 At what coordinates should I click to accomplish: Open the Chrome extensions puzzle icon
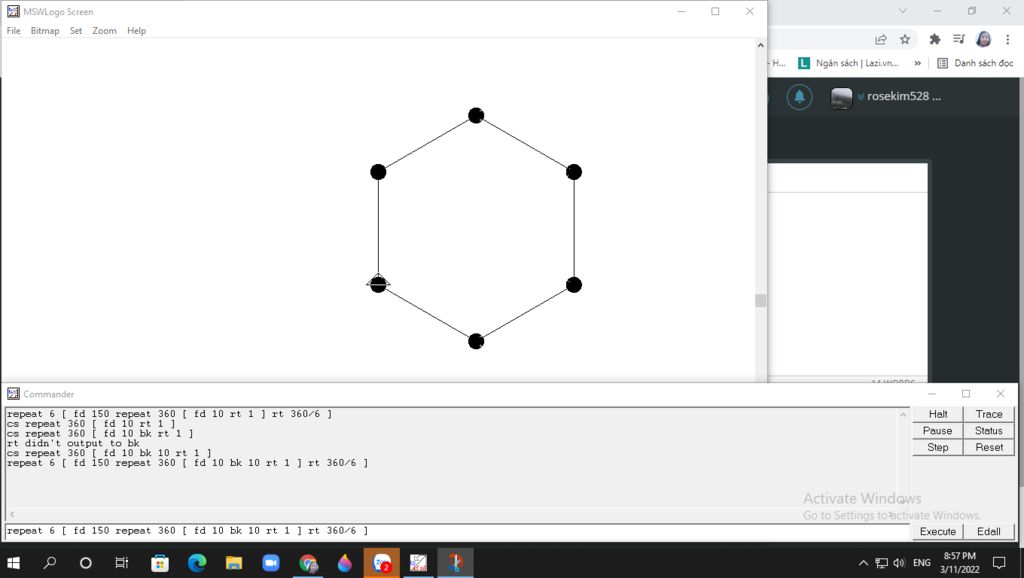point(935,39)
